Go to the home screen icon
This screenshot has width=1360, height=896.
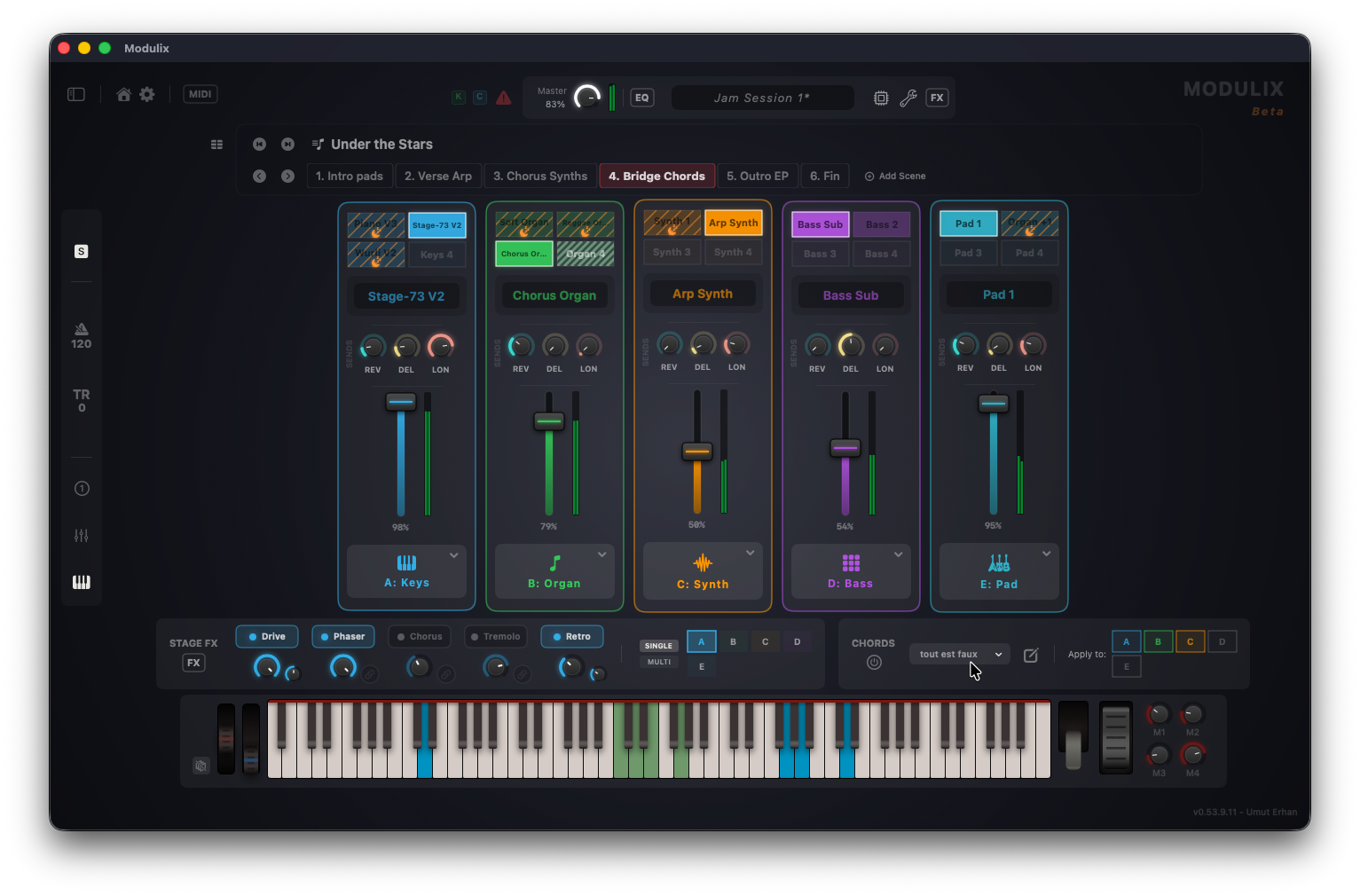point(124,94)
